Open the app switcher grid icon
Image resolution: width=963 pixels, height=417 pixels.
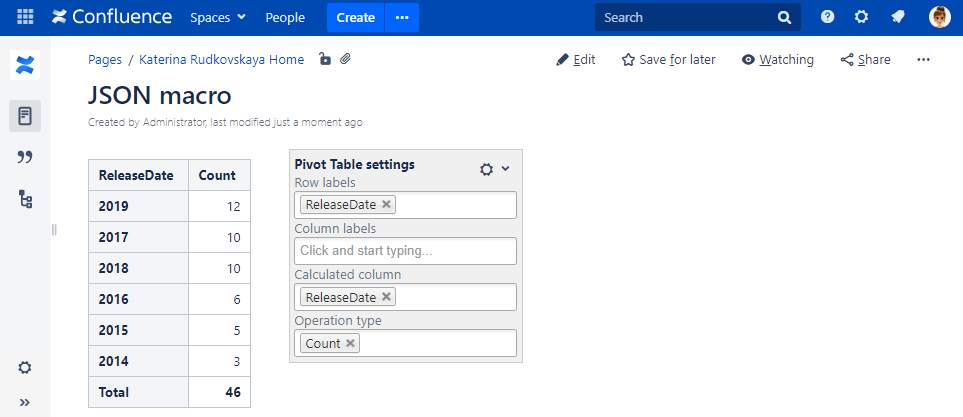click(25, 17)
